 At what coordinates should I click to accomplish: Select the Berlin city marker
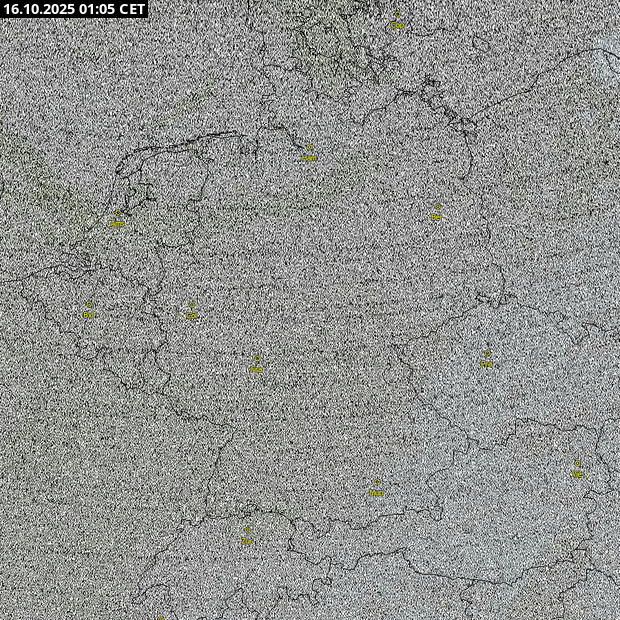click(x=437, y=213)
